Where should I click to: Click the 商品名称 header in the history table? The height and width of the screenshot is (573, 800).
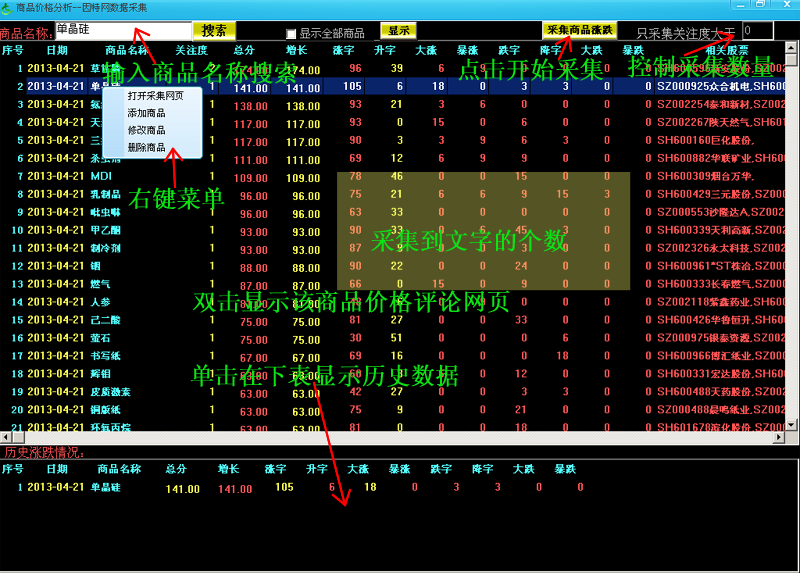click(119, 469)
